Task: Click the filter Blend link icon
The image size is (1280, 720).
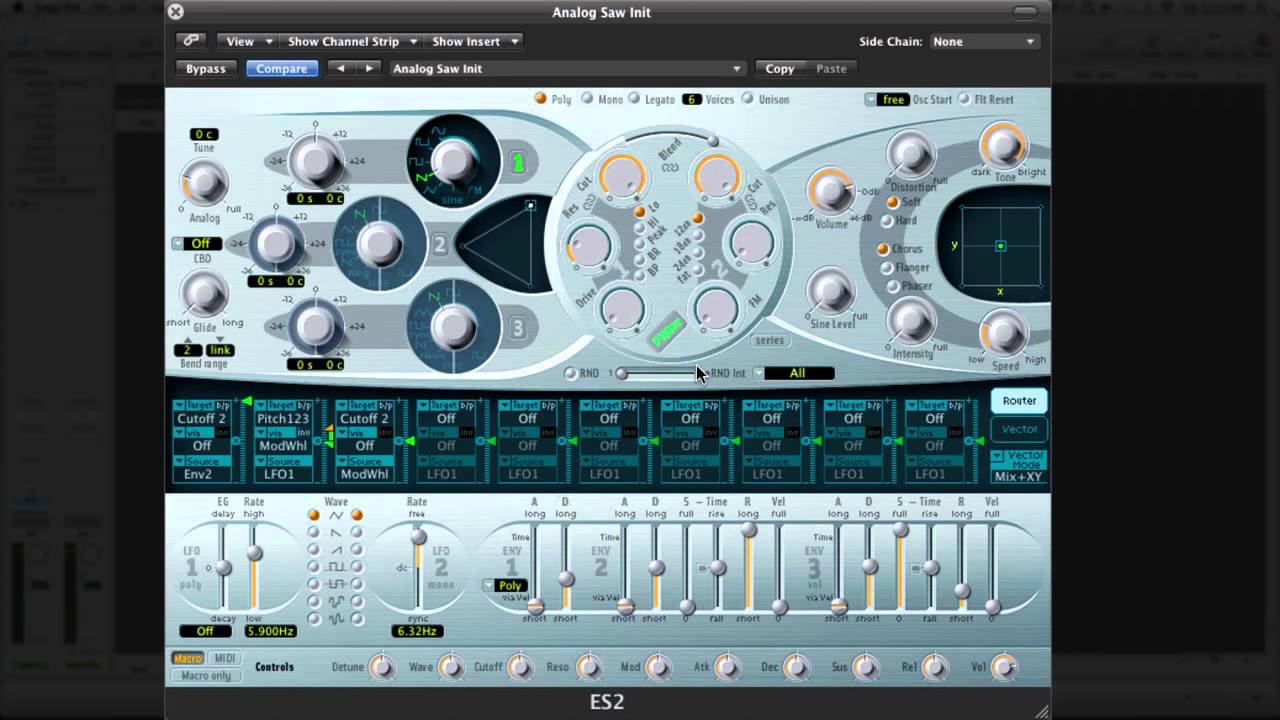Action: 669,167
